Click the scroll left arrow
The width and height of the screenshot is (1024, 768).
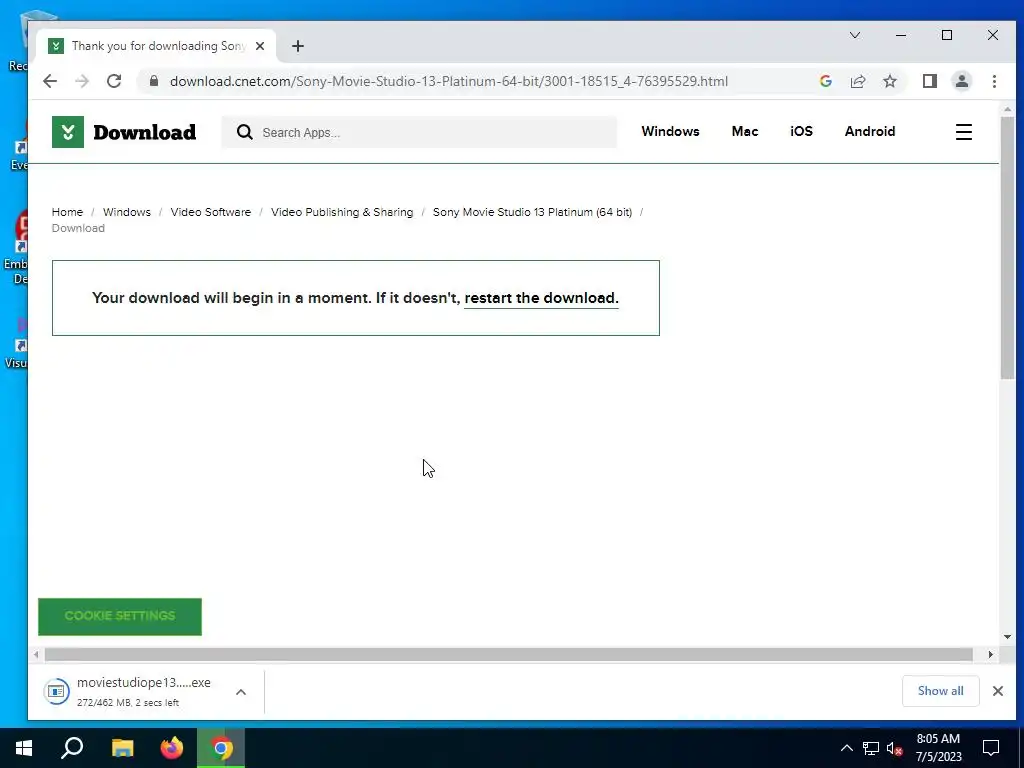coord(37,654)
